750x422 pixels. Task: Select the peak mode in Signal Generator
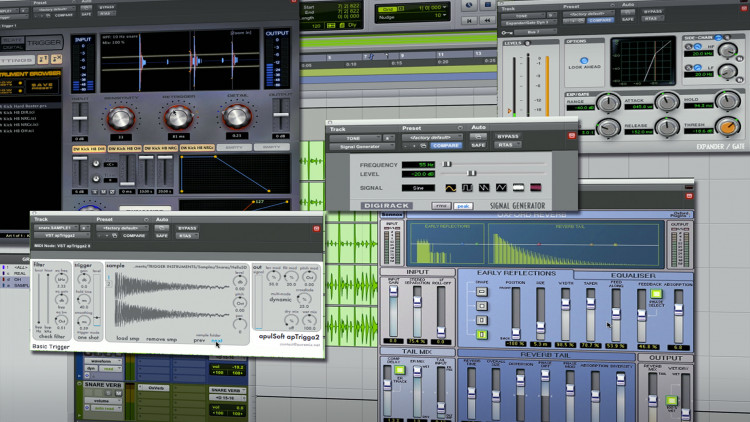pyautogui.click(x=463, y=206)
